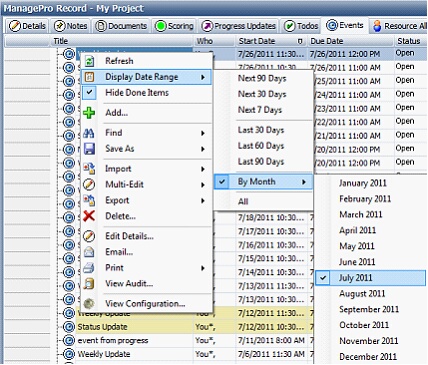Click the binoculars Find icon
Image resolution: width=428 pixels, height=365 pixels.
89,133
